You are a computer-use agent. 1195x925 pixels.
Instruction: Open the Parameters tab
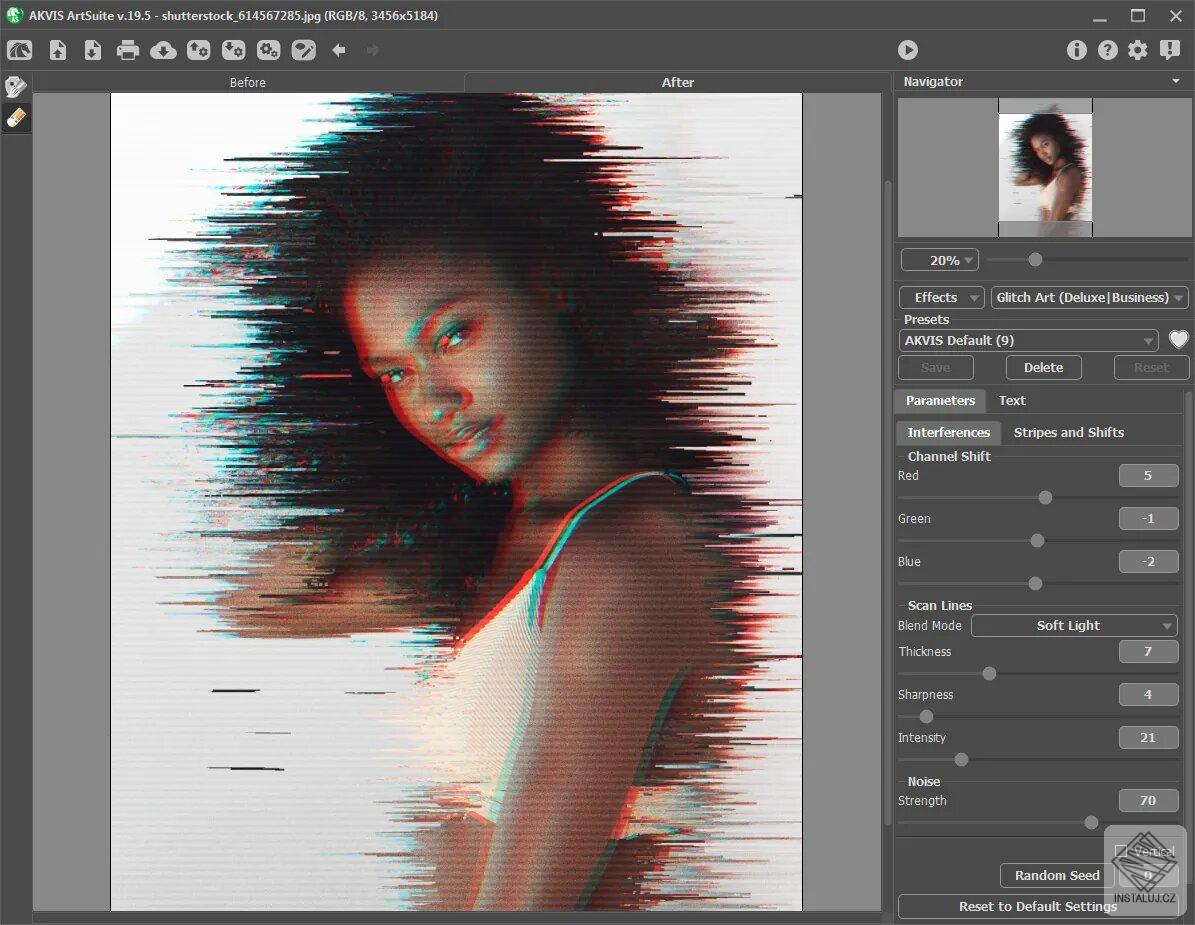click(x=940, y=401)
